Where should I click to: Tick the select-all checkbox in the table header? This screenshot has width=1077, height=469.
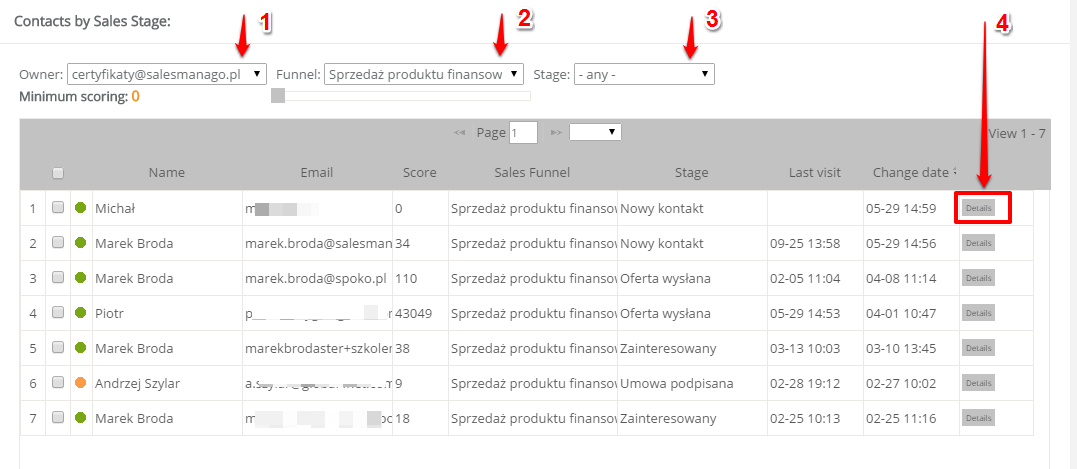pos(58,173)
